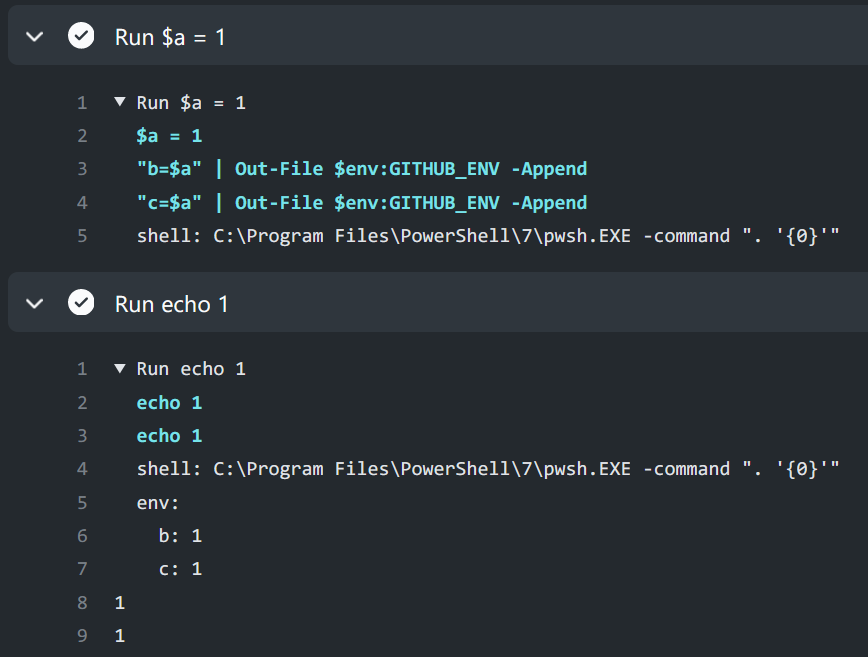The width and height of the screenshot is (868, 657).
Task: Click the 'c: 1' environment variable line
Action: tap(180, 569)
